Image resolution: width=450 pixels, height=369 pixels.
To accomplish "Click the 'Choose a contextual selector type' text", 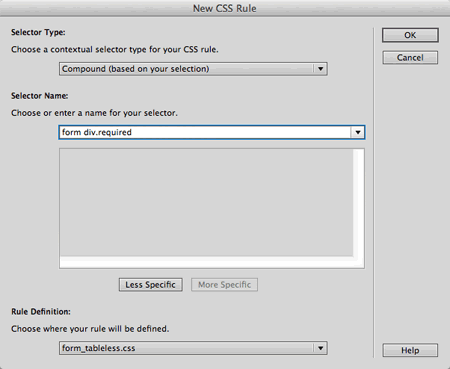I will [x=115, y=50].
